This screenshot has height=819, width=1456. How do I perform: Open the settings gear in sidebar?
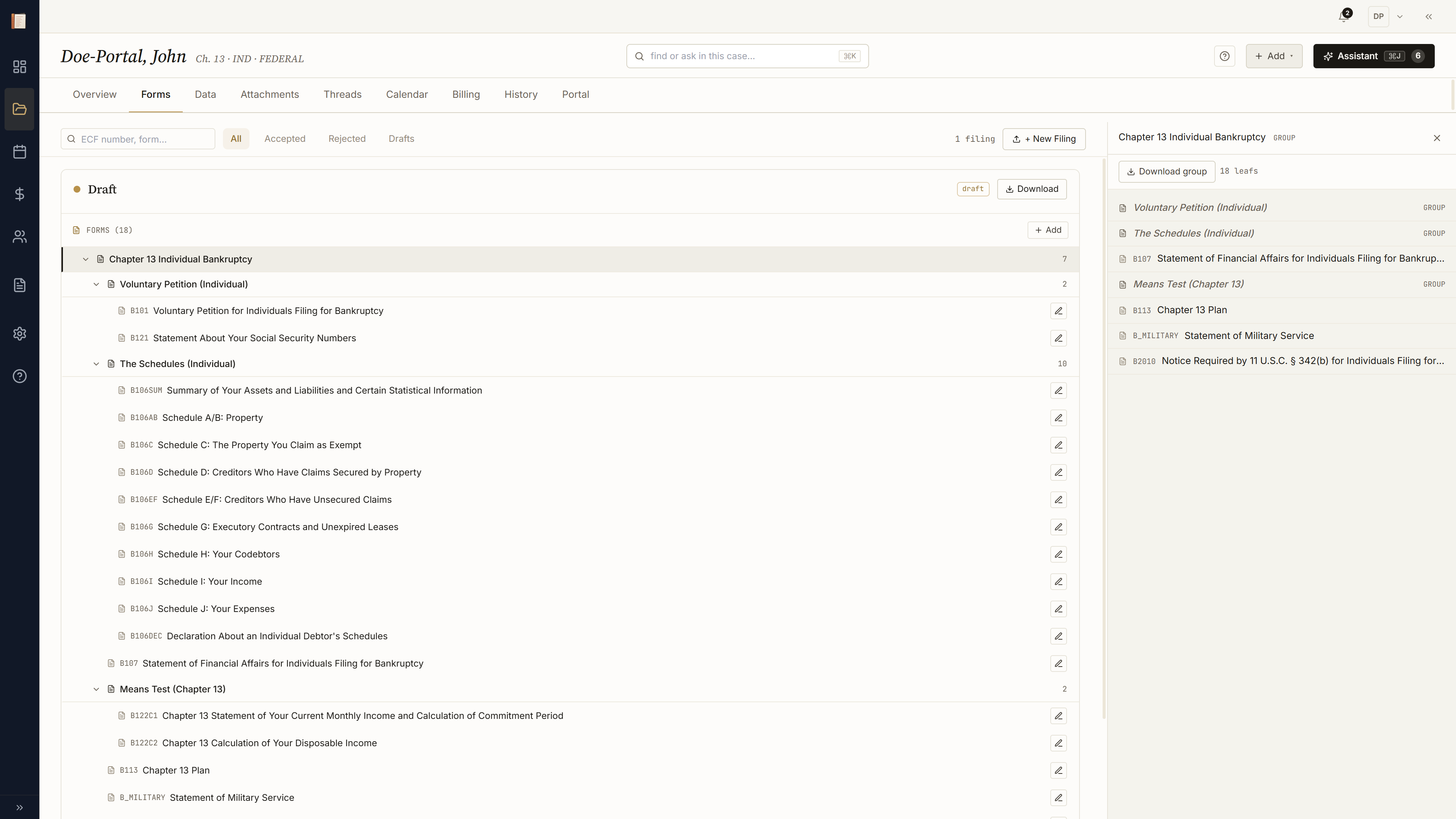(19, 334)
